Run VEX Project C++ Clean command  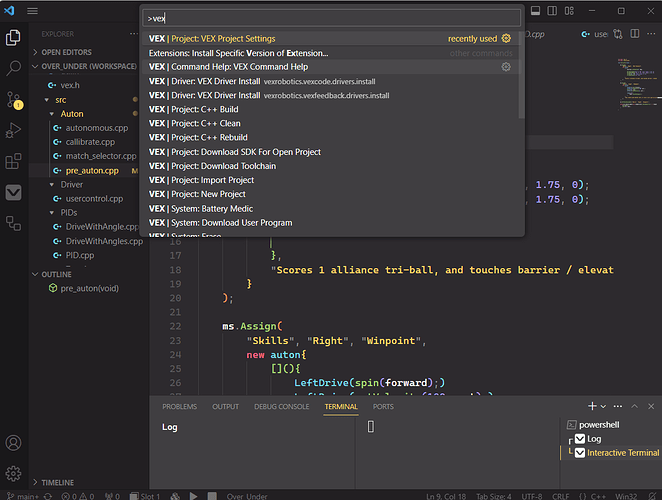coord(331,123)
